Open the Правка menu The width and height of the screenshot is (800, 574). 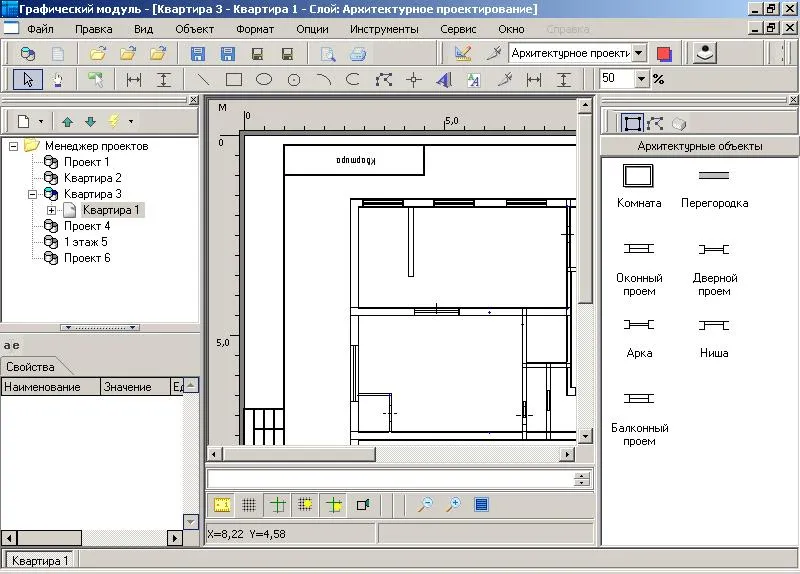[x=94, y=29]
